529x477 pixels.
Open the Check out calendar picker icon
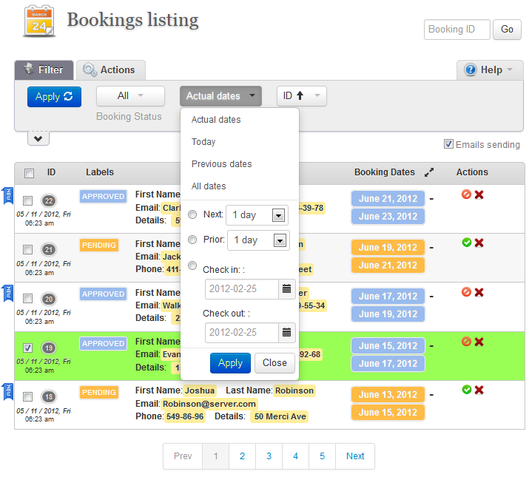click(286, 332)
